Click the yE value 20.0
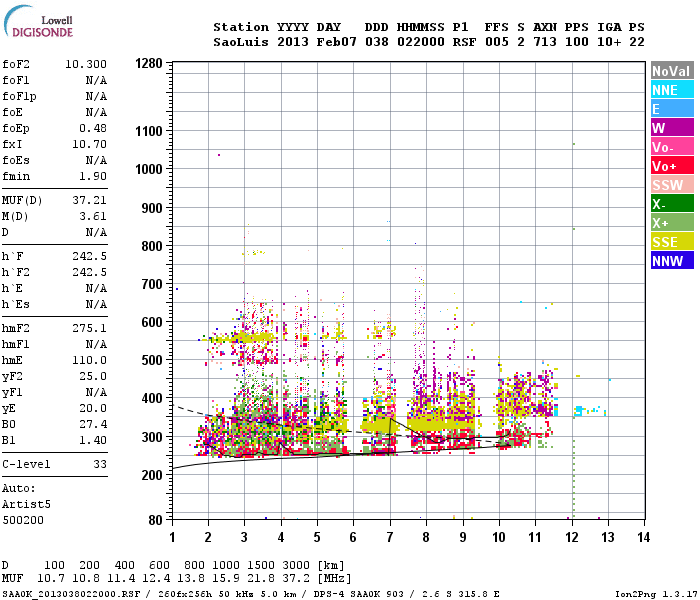 click(93, 408)
